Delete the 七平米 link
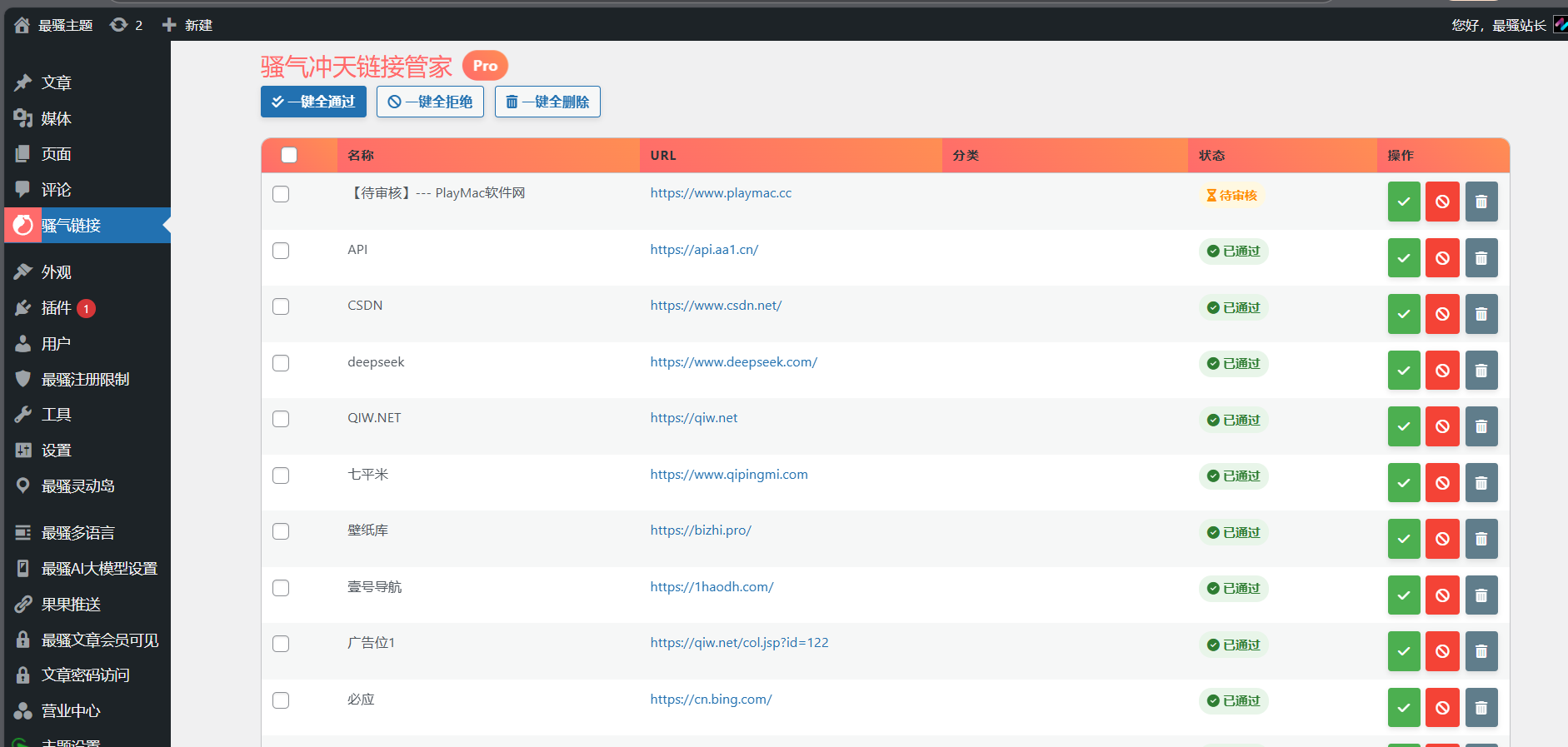 point(1481,483)
